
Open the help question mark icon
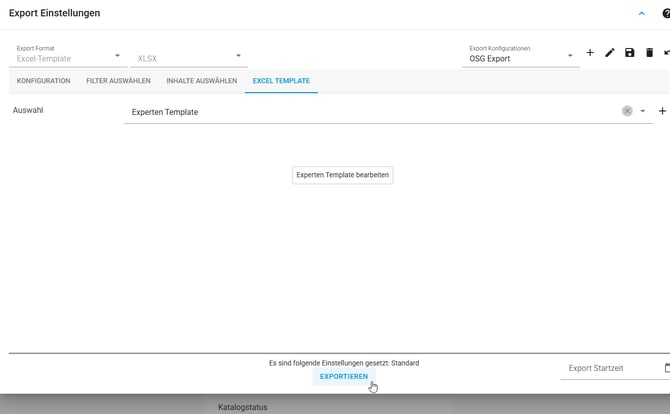[666, 14]
